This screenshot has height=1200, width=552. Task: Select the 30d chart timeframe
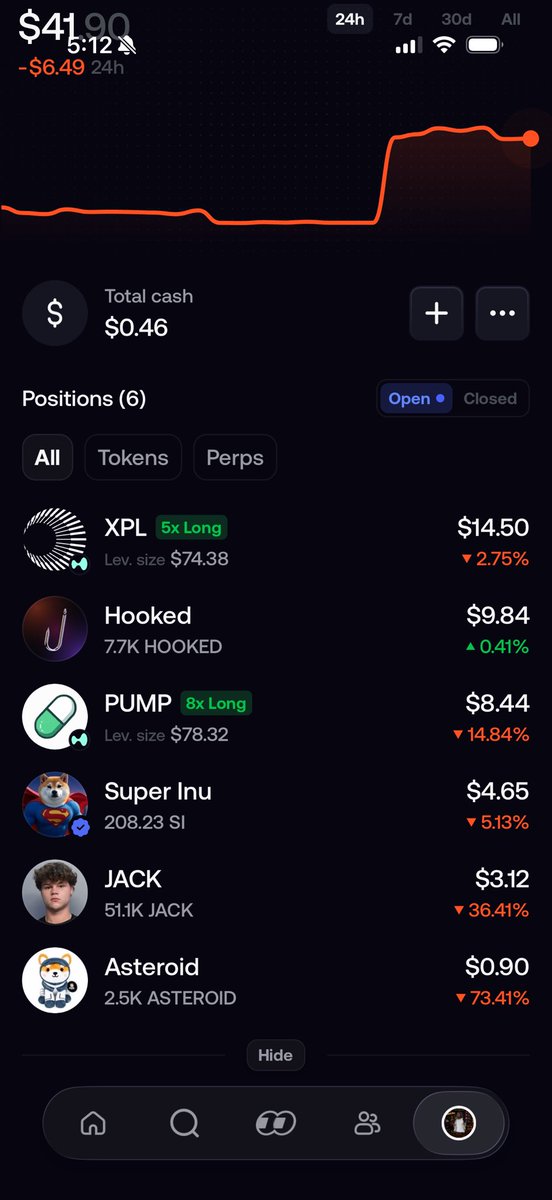coord(457,19)
